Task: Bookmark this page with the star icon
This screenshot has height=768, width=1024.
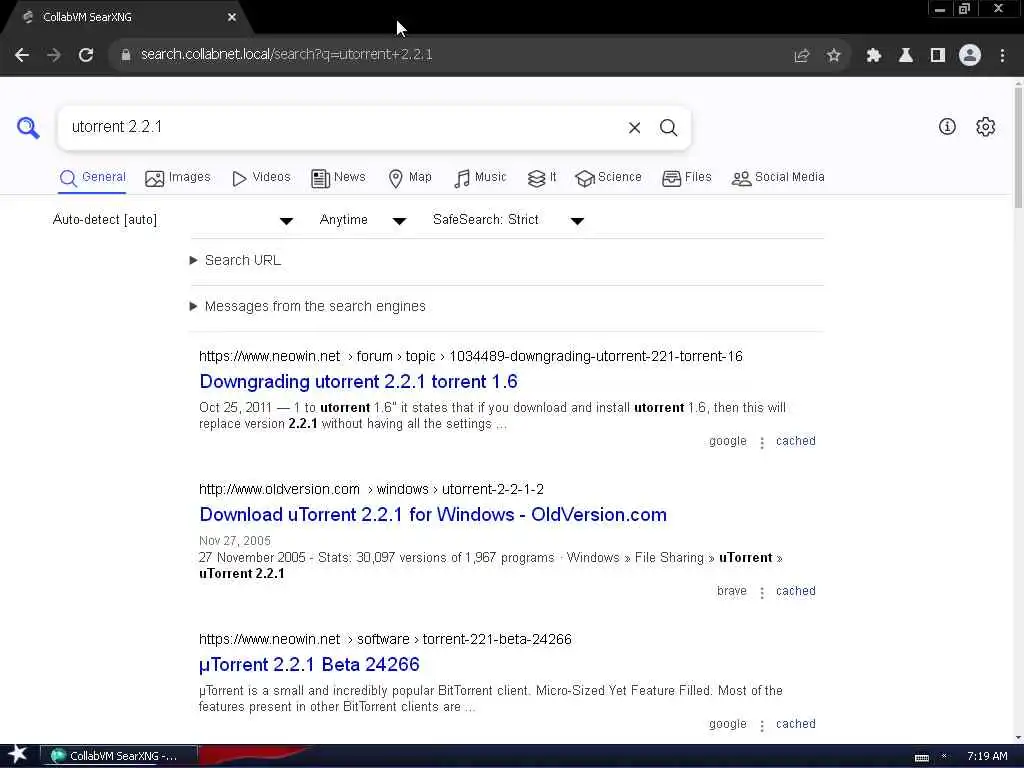Action: point(833,56)
